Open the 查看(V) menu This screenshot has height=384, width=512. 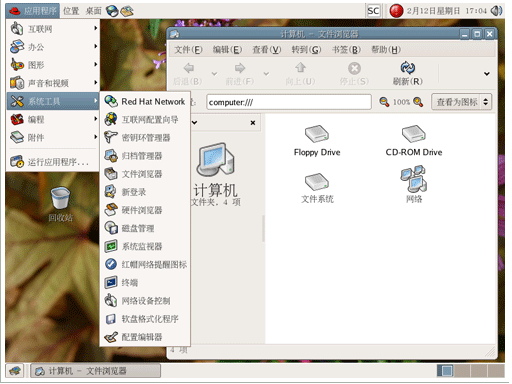[267, 50]
